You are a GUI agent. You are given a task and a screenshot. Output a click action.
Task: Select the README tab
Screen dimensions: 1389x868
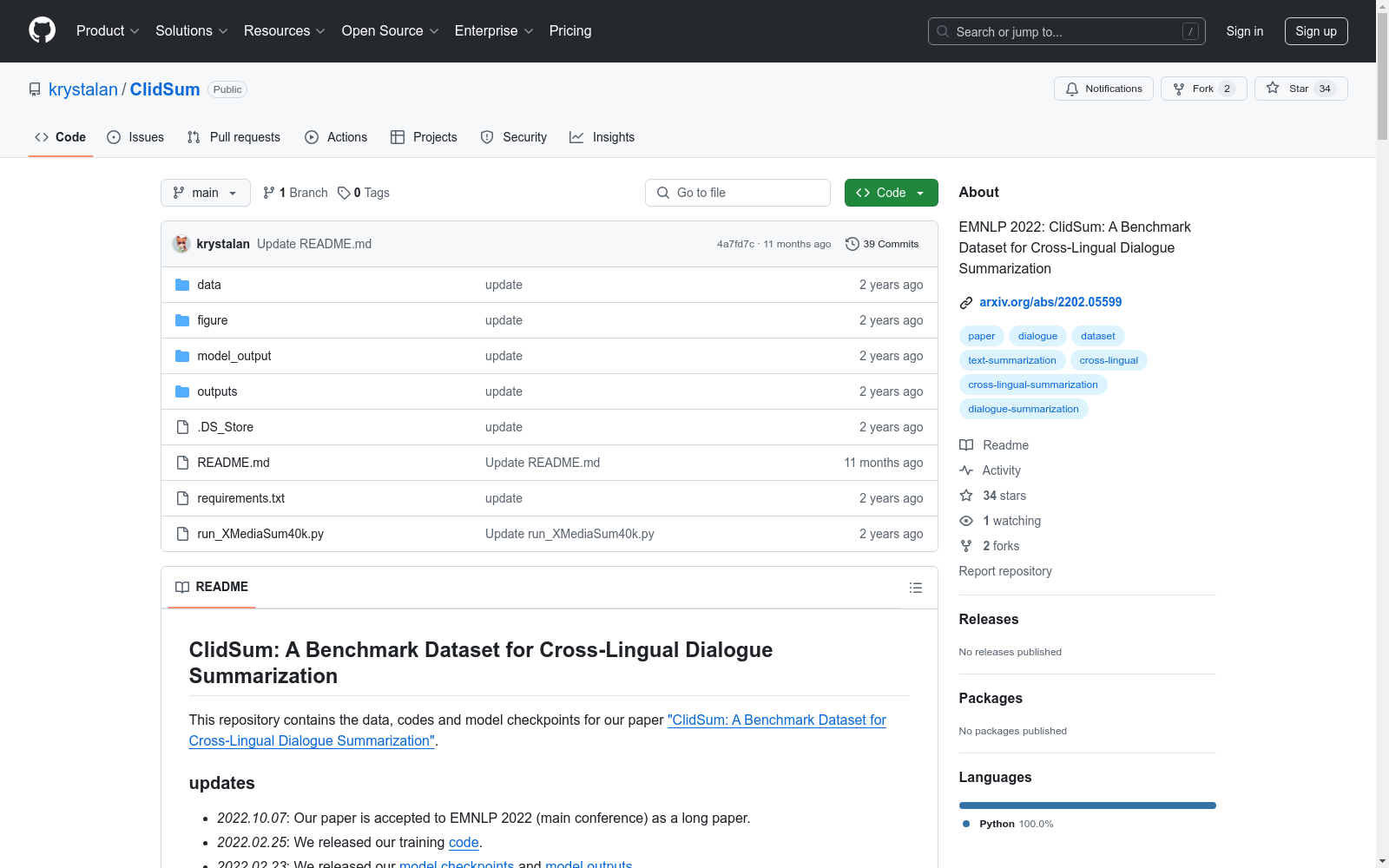click(x=212, y=587)
